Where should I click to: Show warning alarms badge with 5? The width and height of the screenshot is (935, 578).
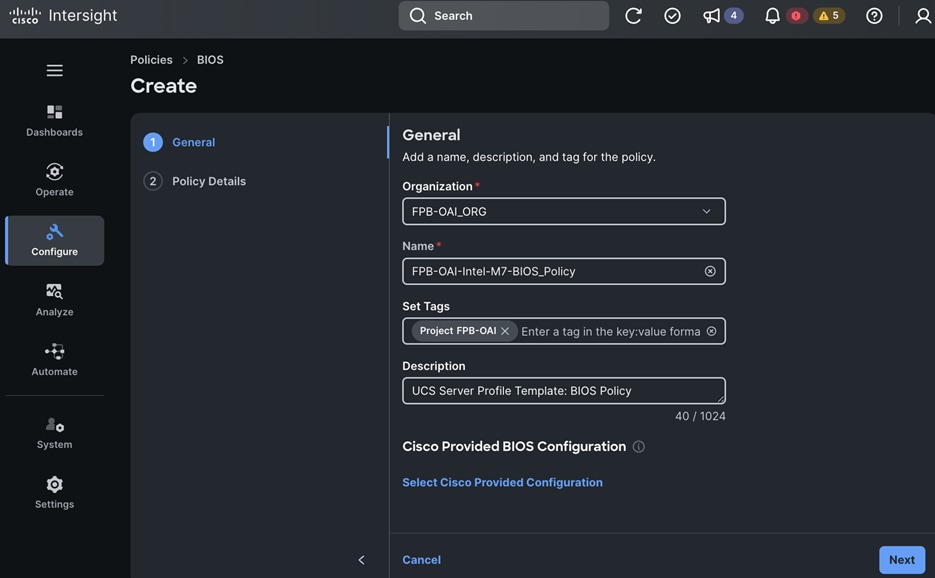pos(829,16)
